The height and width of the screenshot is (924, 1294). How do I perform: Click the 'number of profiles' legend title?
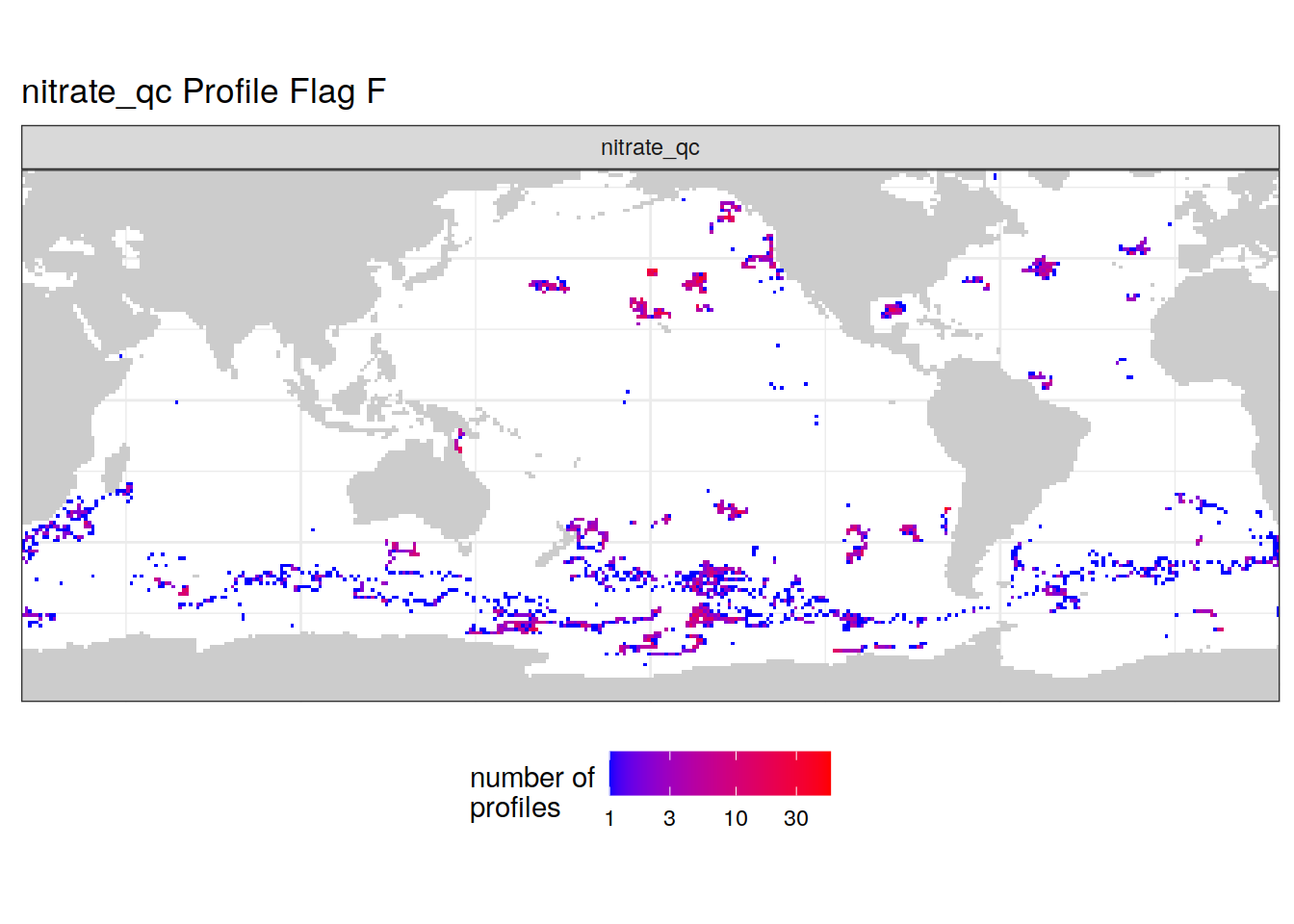click(x=531, y=792)
